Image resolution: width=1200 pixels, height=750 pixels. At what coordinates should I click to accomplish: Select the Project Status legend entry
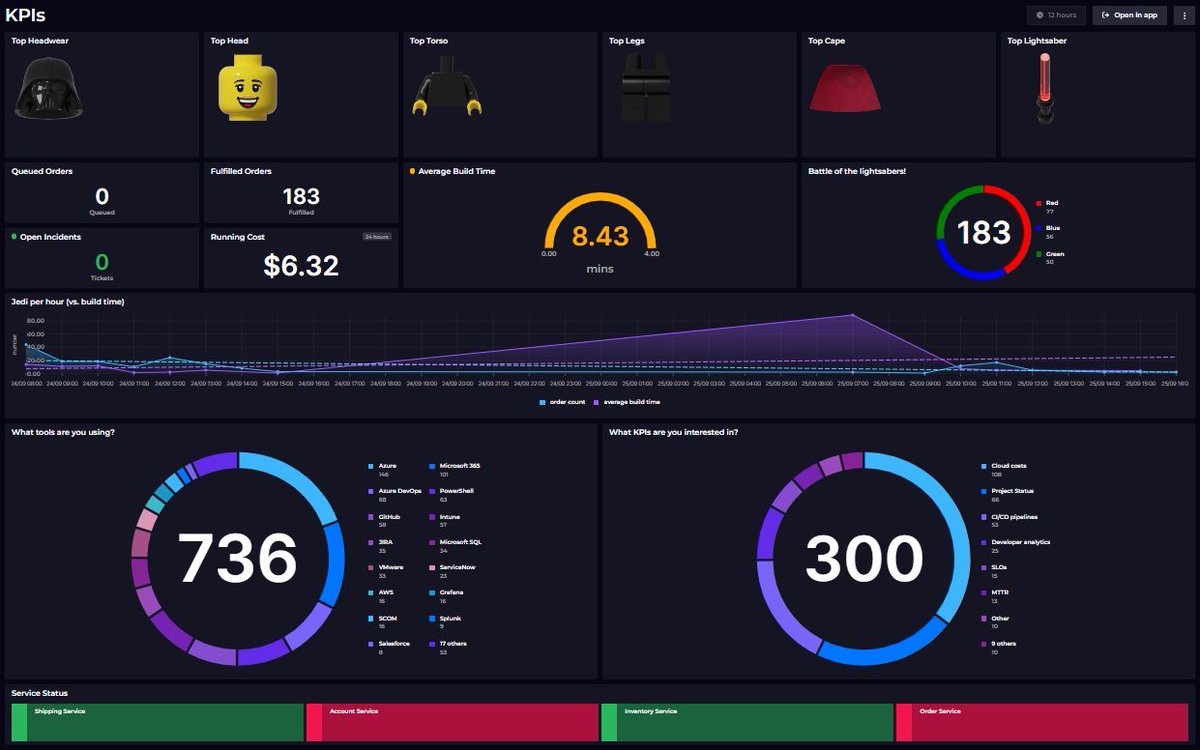pyautogui.click(x=1008, y=495)
